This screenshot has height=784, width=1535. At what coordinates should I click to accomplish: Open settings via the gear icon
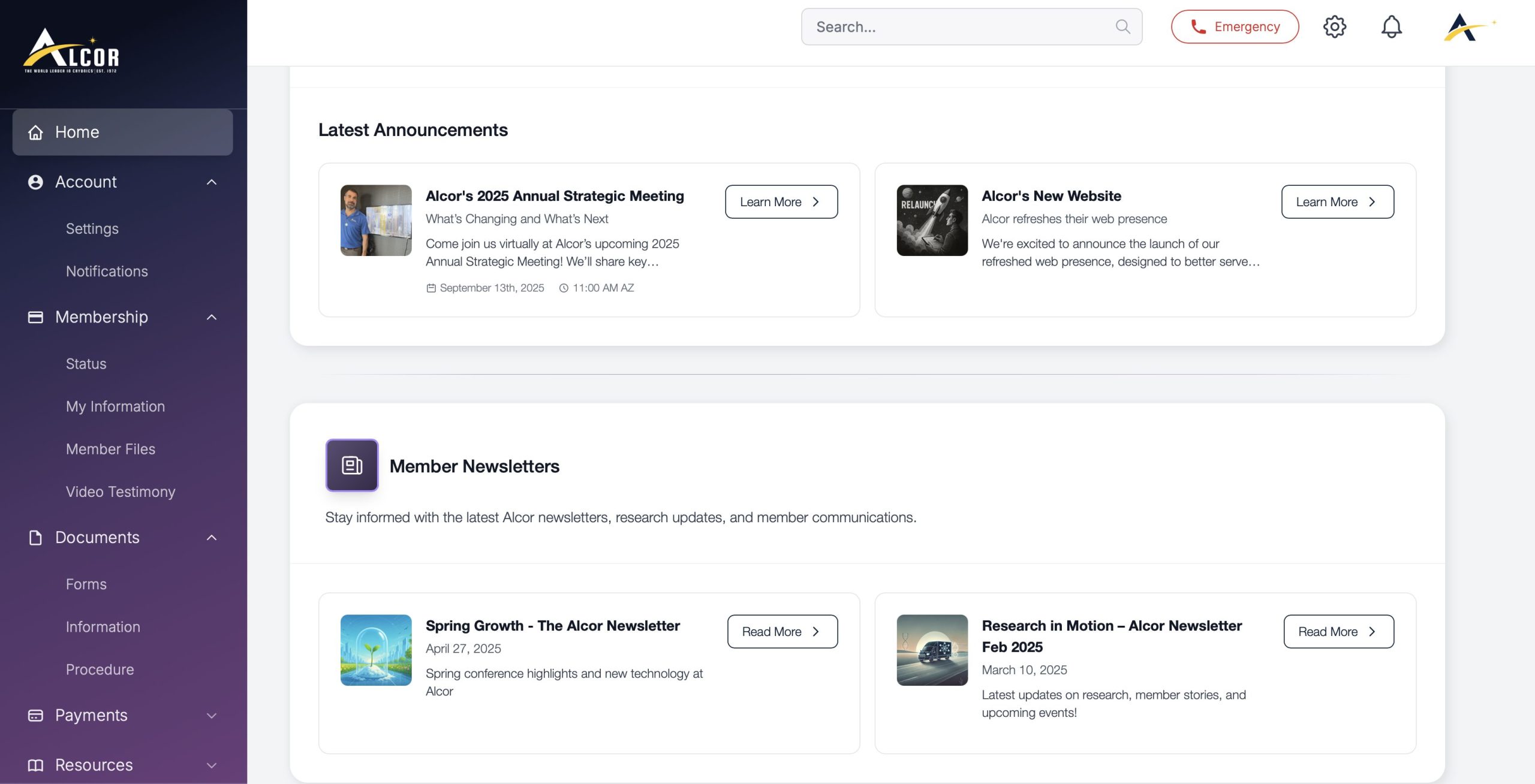click(1334, 26)
